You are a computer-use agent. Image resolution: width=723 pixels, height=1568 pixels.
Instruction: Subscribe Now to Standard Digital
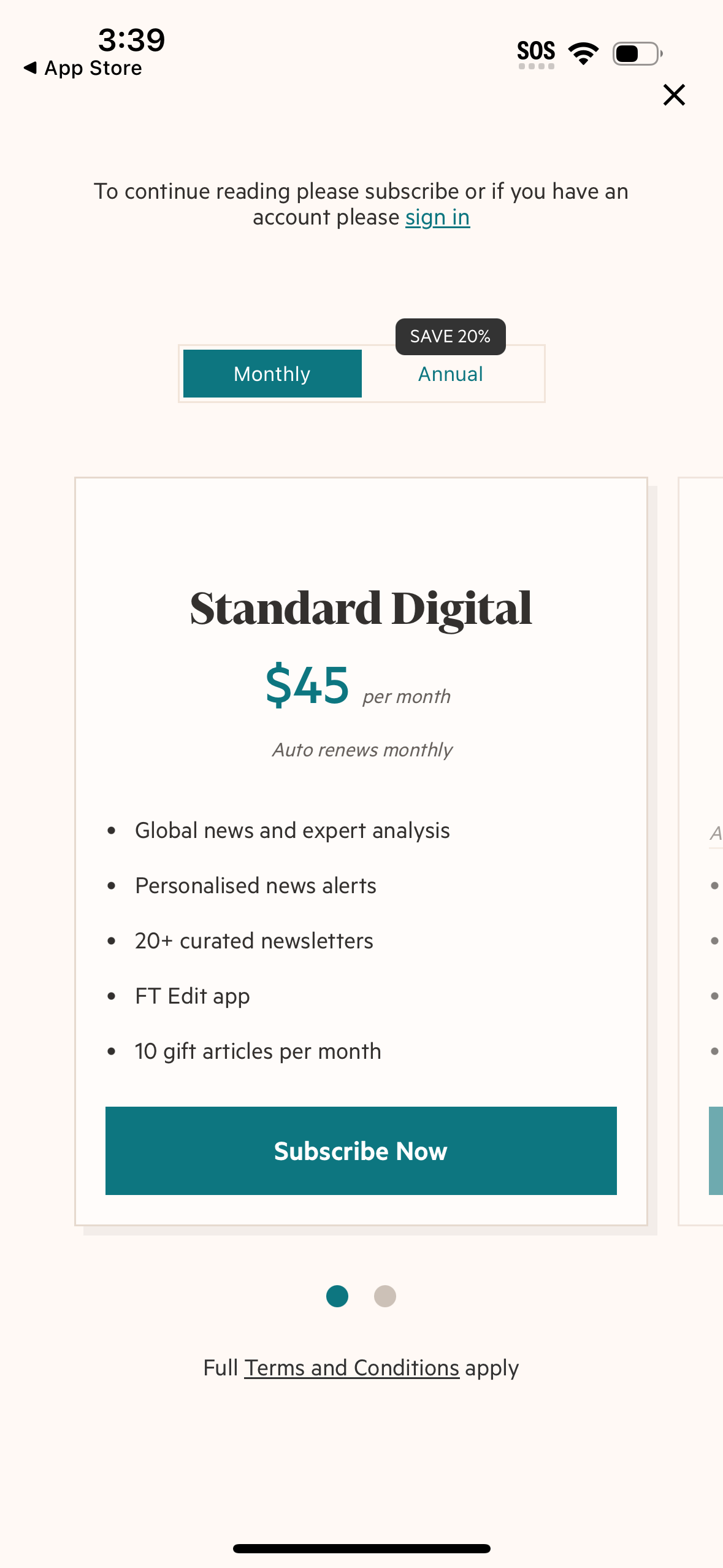pyautogui.click(x=361, y=1151)
